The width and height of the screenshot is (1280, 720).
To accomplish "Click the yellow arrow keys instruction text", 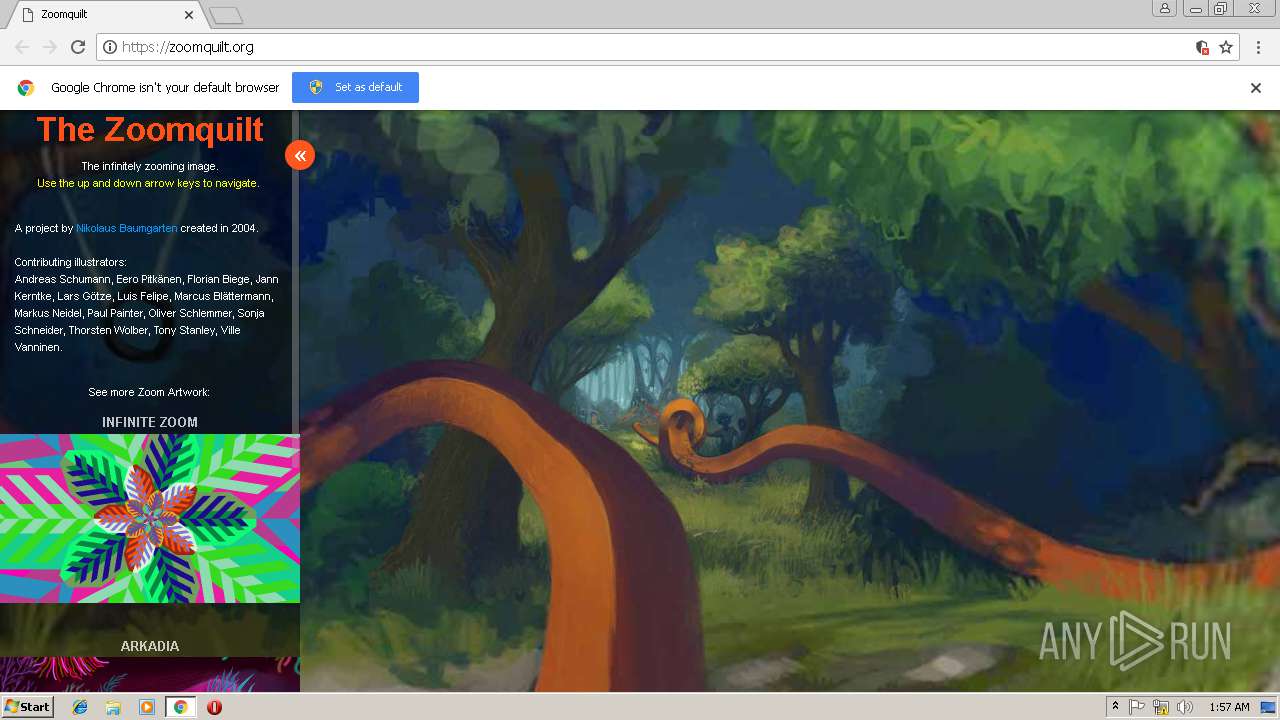I will tap(148, 183).
